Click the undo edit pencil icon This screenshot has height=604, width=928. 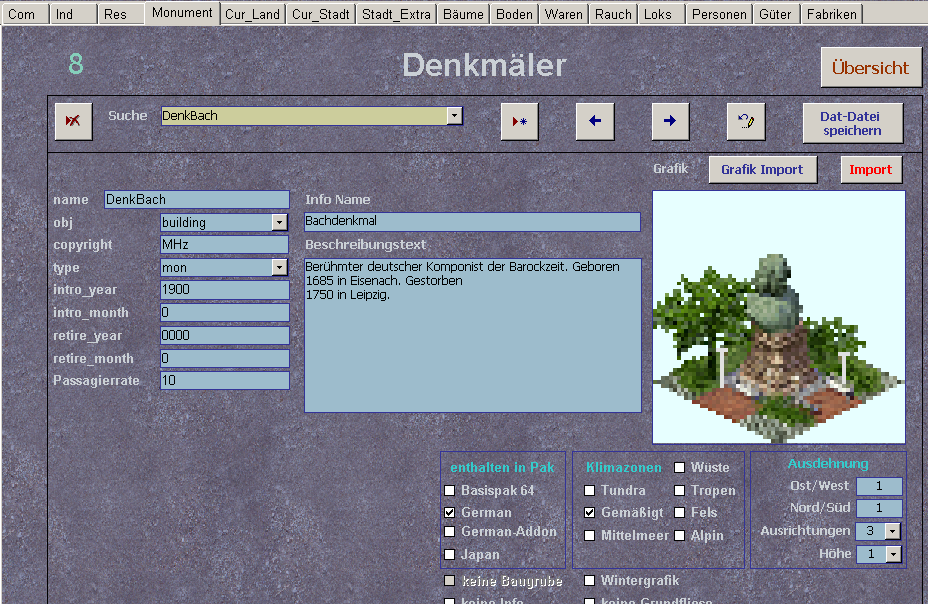pyautogui.click(x=746, y=121)
